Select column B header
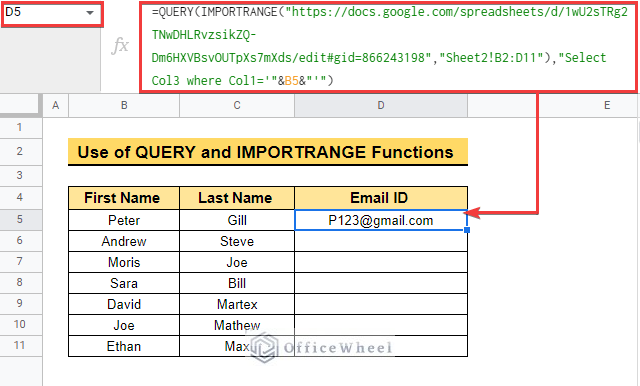This screenshot has width=640, height=386. click(124, 105)
